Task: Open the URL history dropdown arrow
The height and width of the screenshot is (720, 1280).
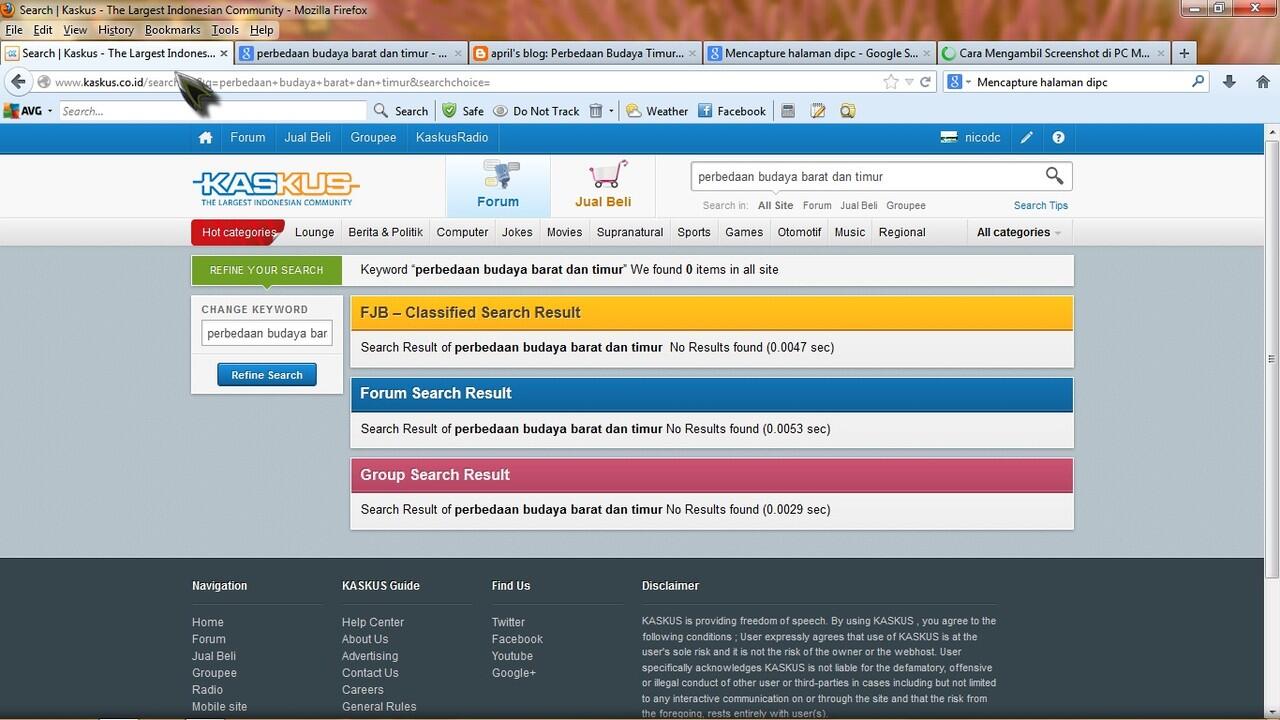Action: (x=909, y=82)
